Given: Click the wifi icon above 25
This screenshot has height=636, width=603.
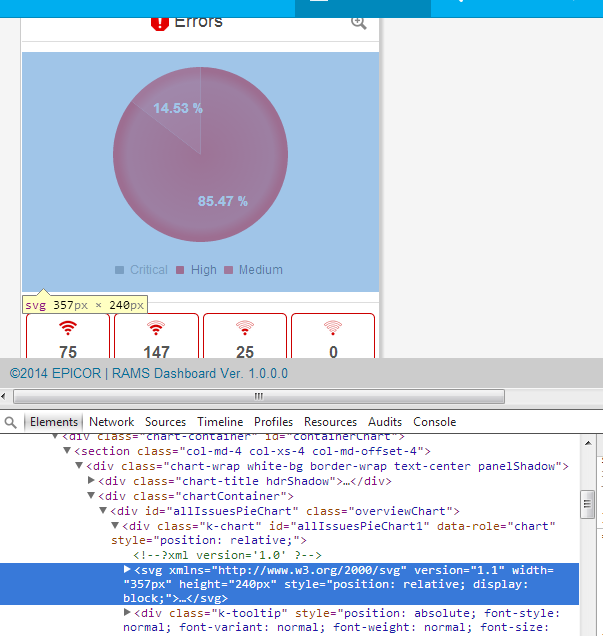Looking at the screenshot, I should click(245, 328).
